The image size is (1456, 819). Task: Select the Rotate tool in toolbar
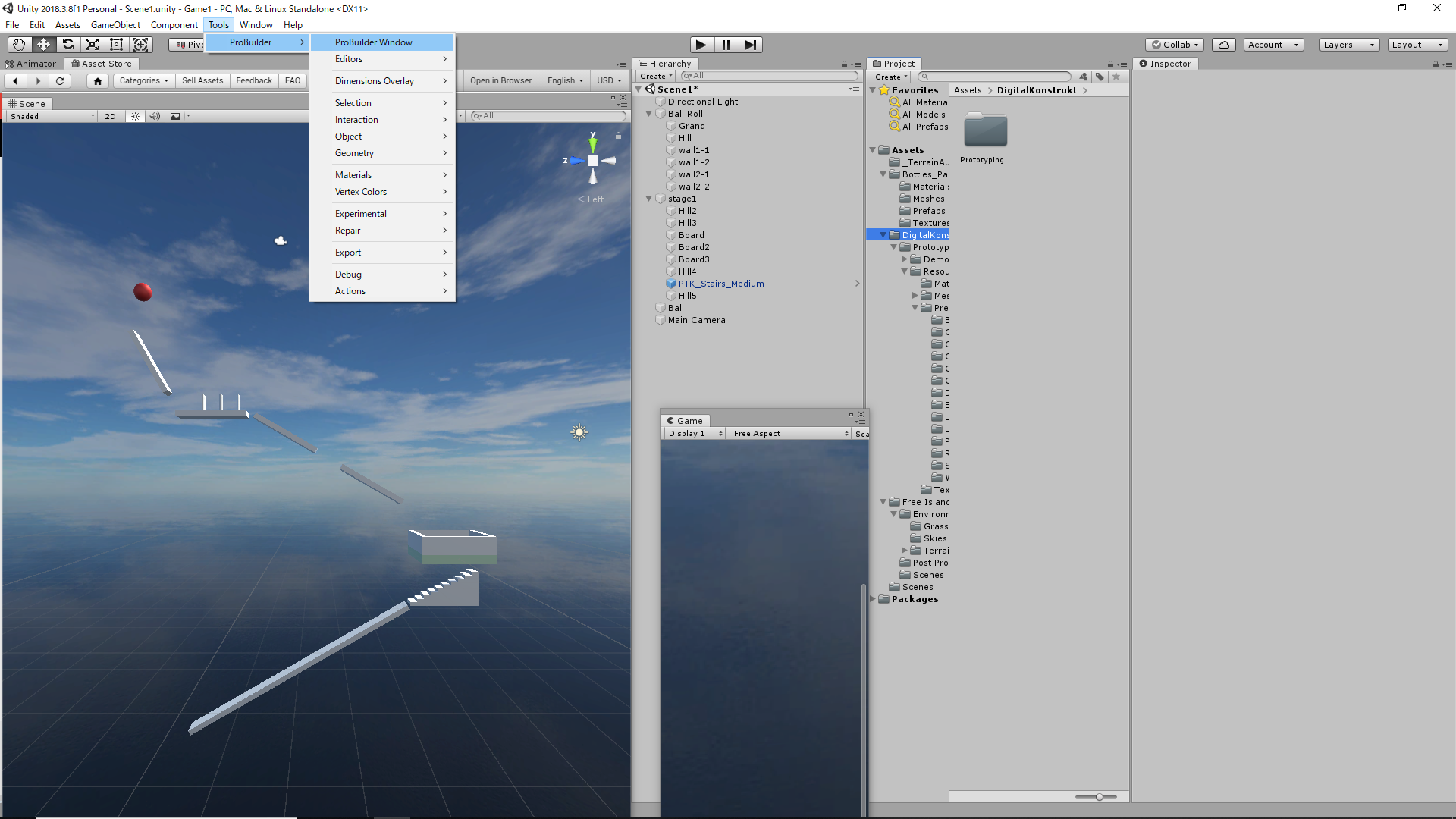coord(67,45)
